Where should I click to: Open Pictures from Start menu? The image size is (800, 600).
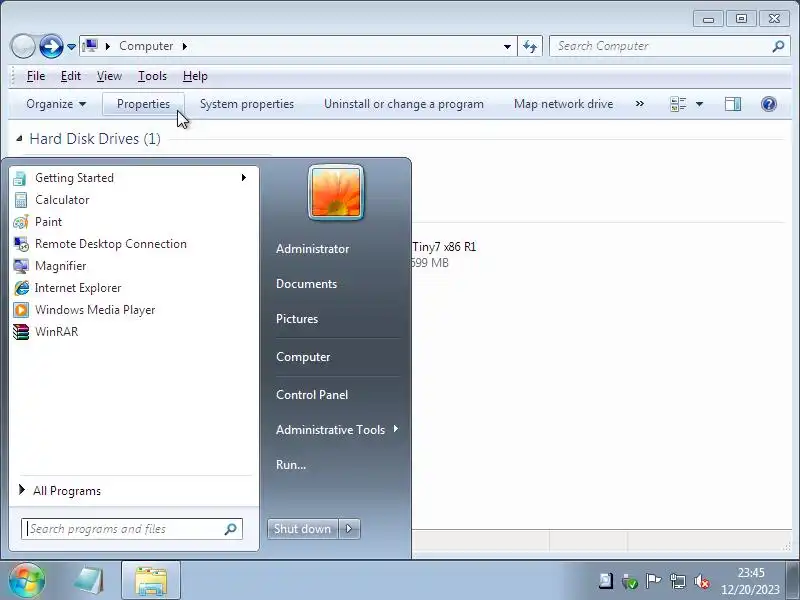(x=297, y=319)
